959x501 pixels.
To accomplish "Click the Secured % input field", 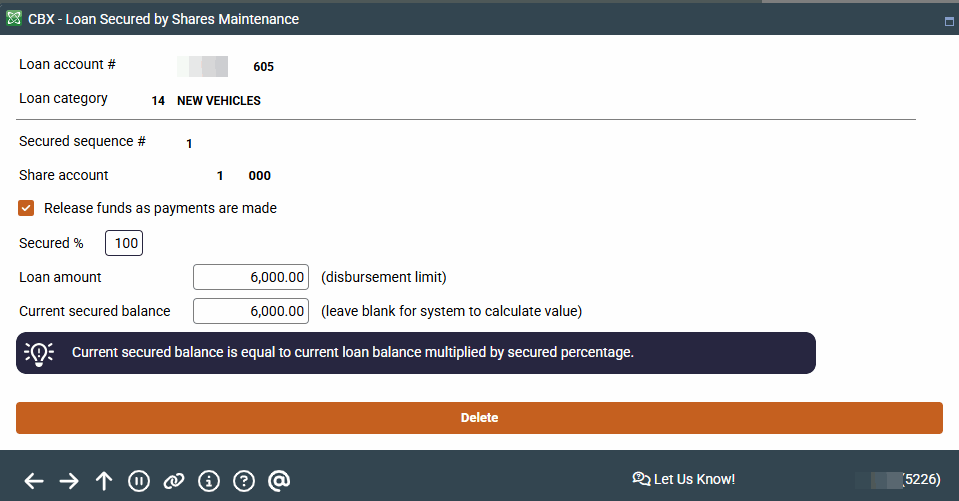I will pyautogui.click(x=124, y=243).
